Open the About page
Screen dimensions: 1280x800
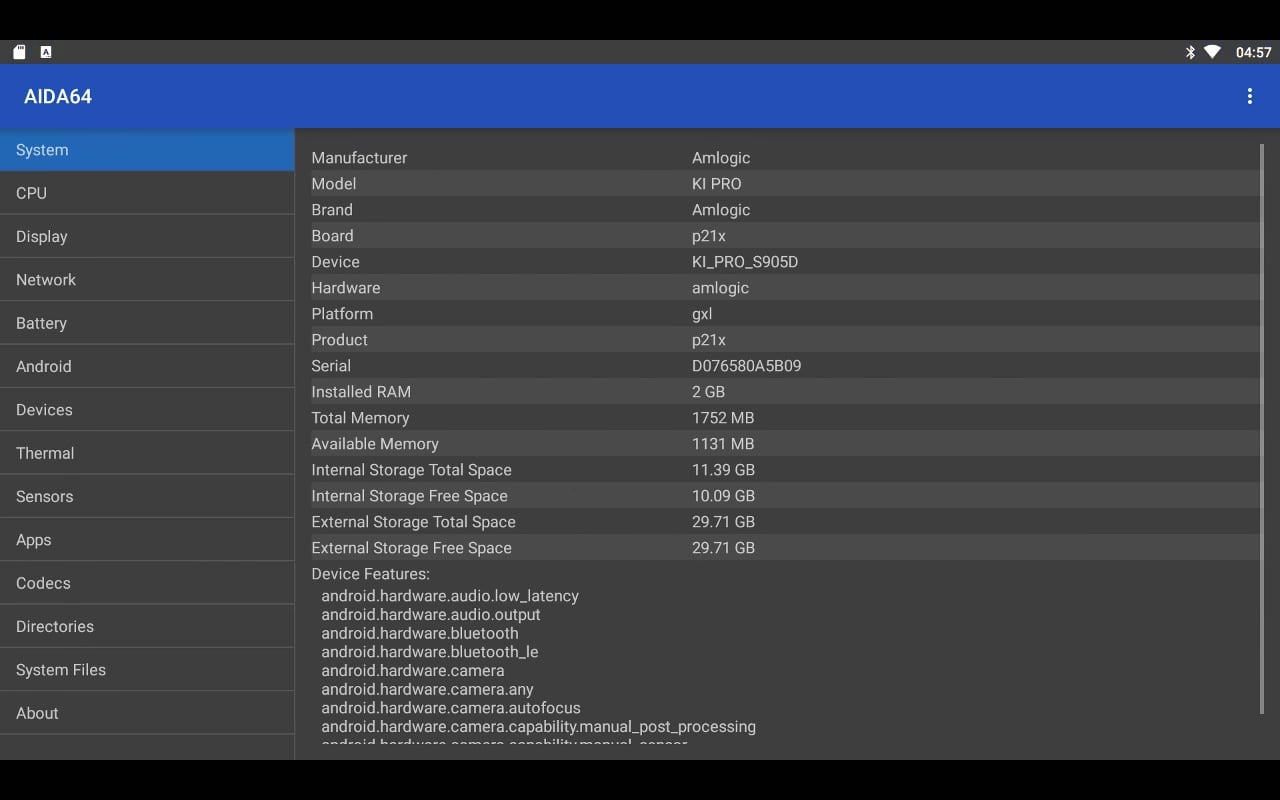[x=147, y=713]
